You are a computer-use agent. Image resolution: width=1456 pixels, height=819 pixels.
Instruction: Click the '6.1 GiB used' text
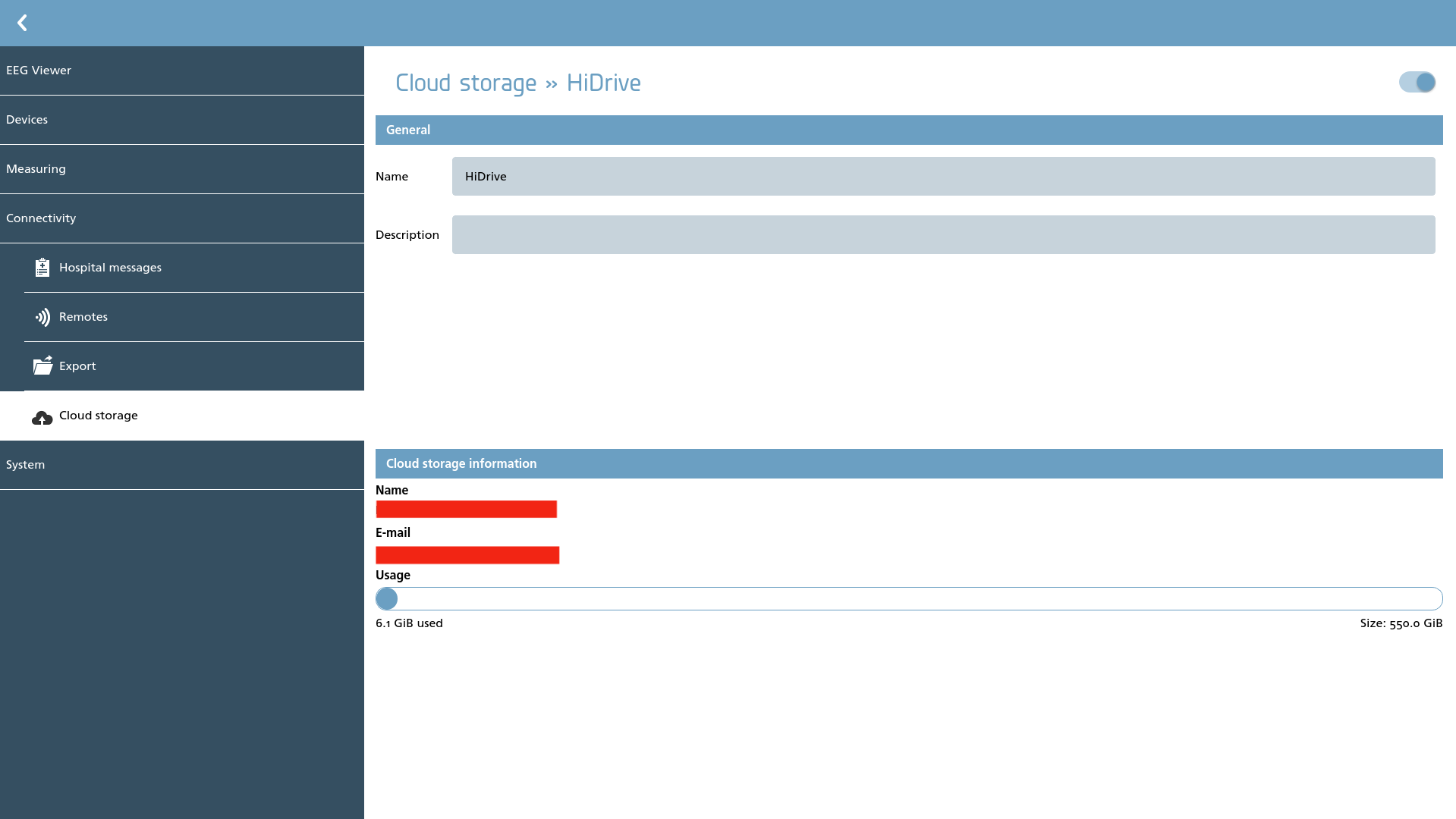[409, 623]
